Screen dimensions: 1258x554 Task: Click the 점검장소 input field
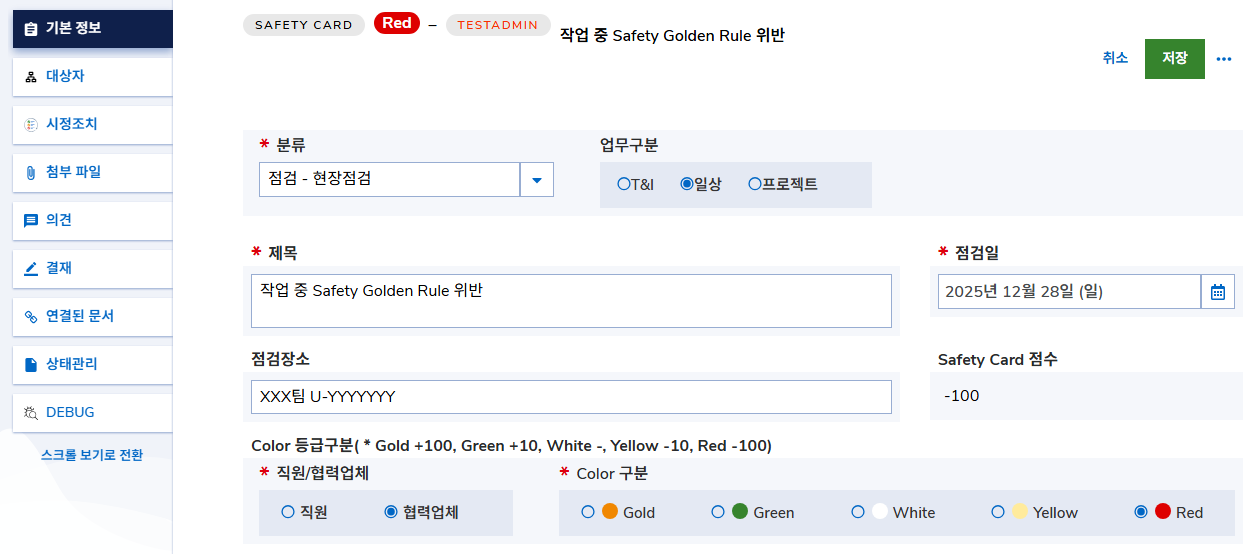tap(571, 397)
